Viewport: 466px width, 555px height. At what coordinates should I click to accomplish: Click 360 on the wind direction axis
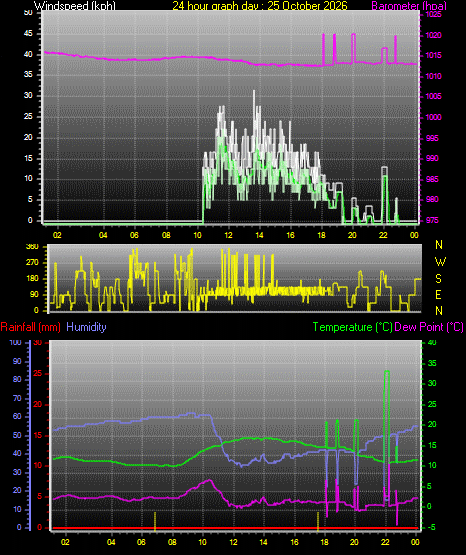point(32,247)
